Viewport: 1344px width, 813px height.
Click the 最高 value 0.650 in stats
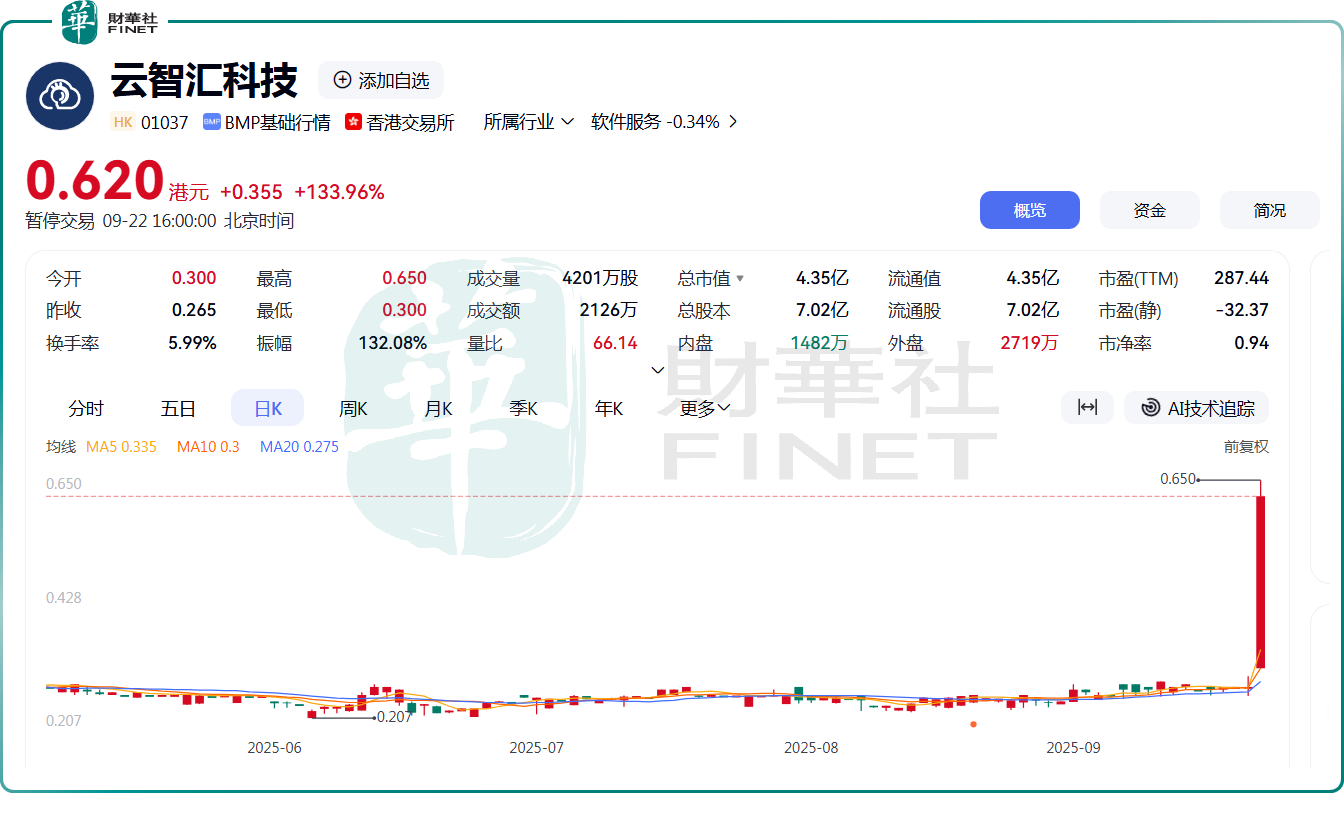point(404,279)
